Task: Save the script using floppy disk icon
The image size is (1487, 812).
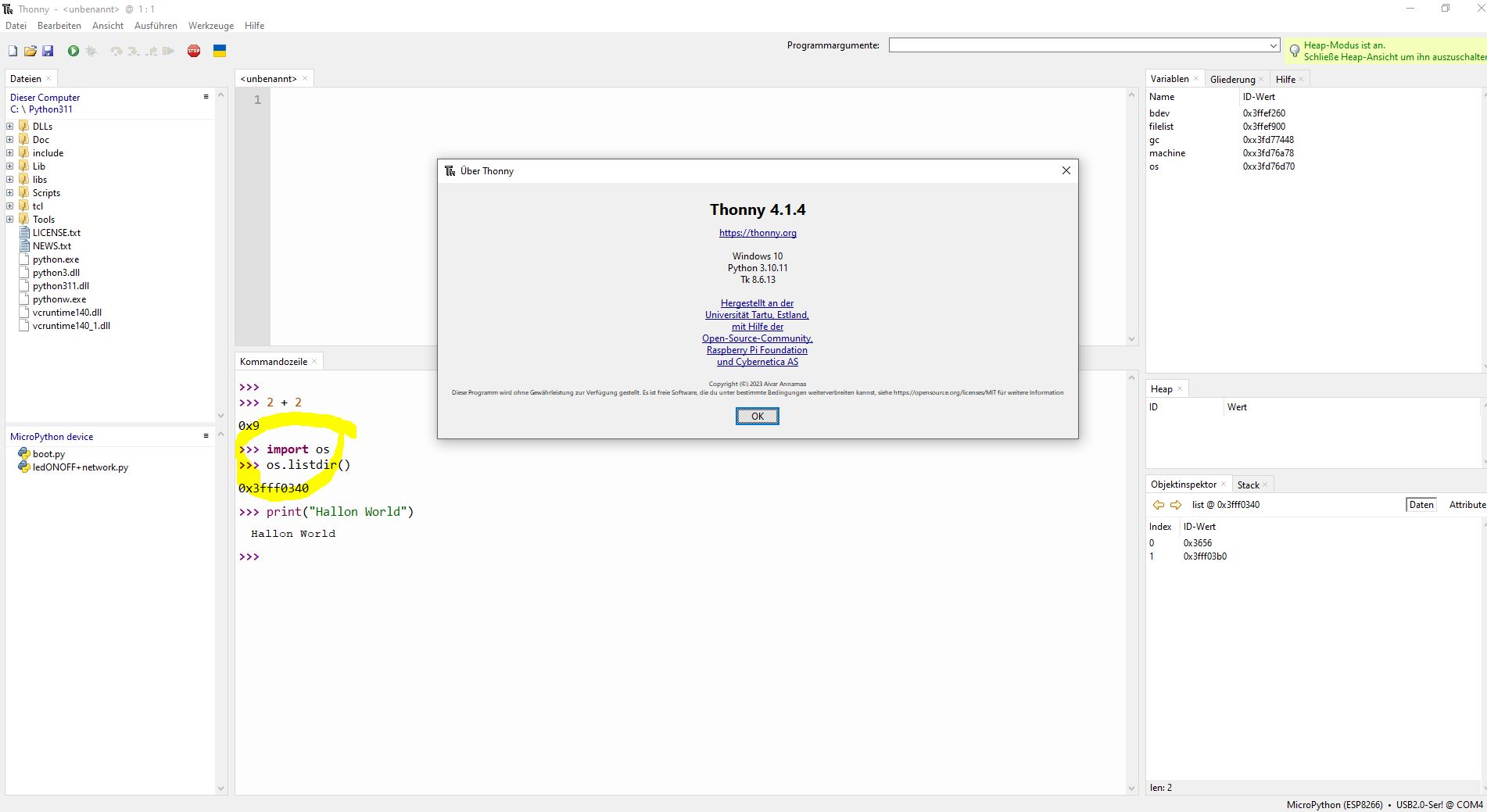Action: click(48, 51)
